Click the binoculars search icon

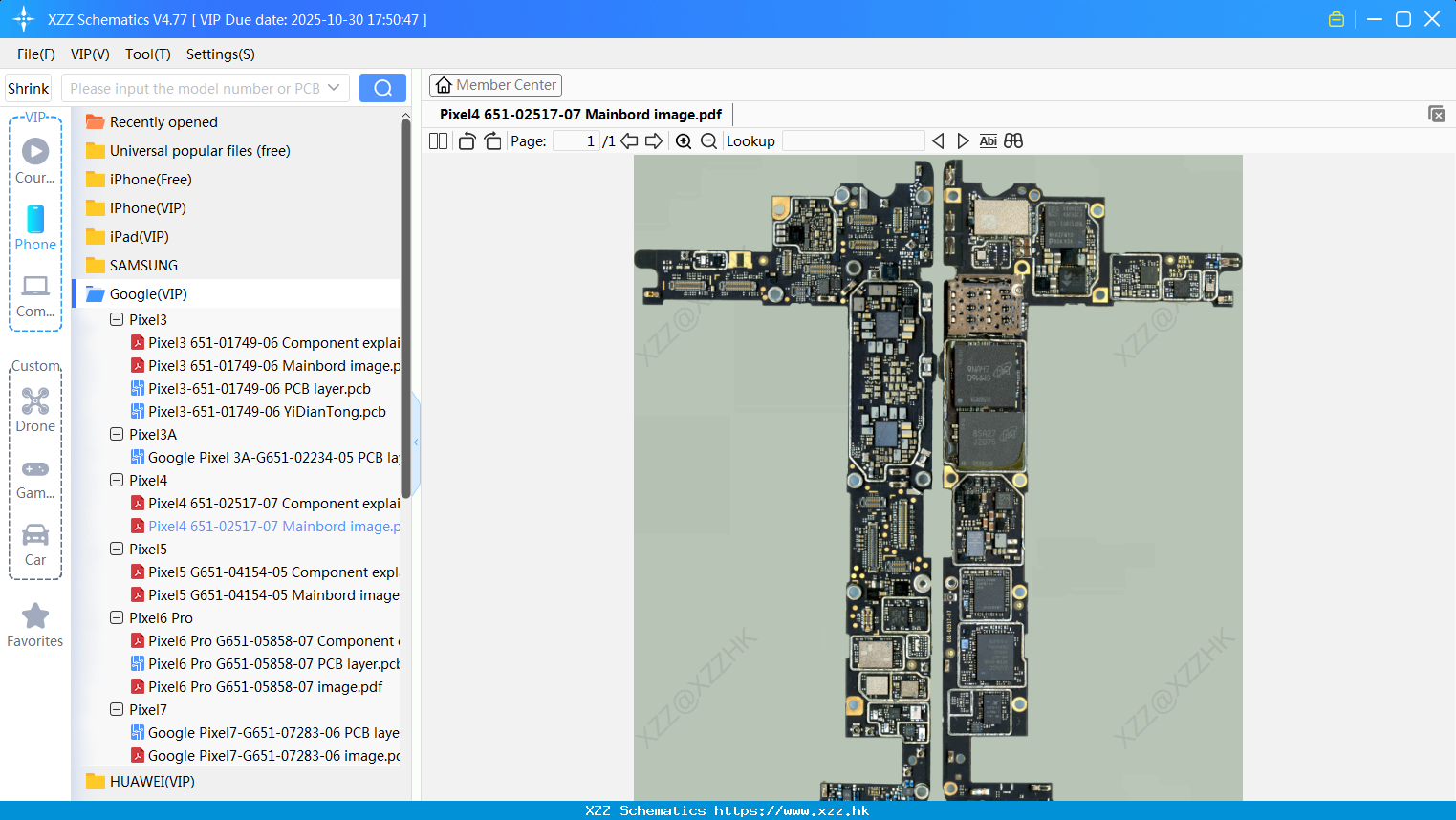1013,140
